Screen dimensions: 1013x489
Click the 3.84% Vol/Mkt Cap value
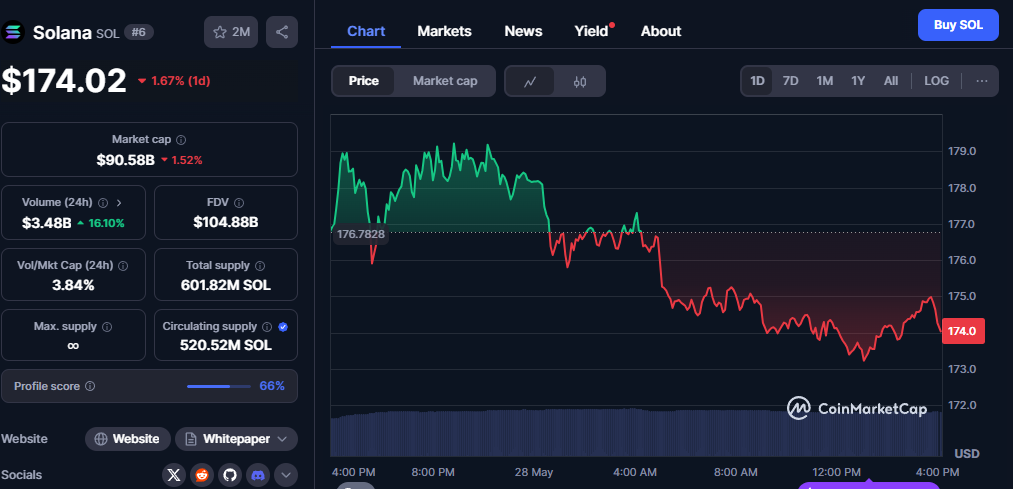(73, 286)
